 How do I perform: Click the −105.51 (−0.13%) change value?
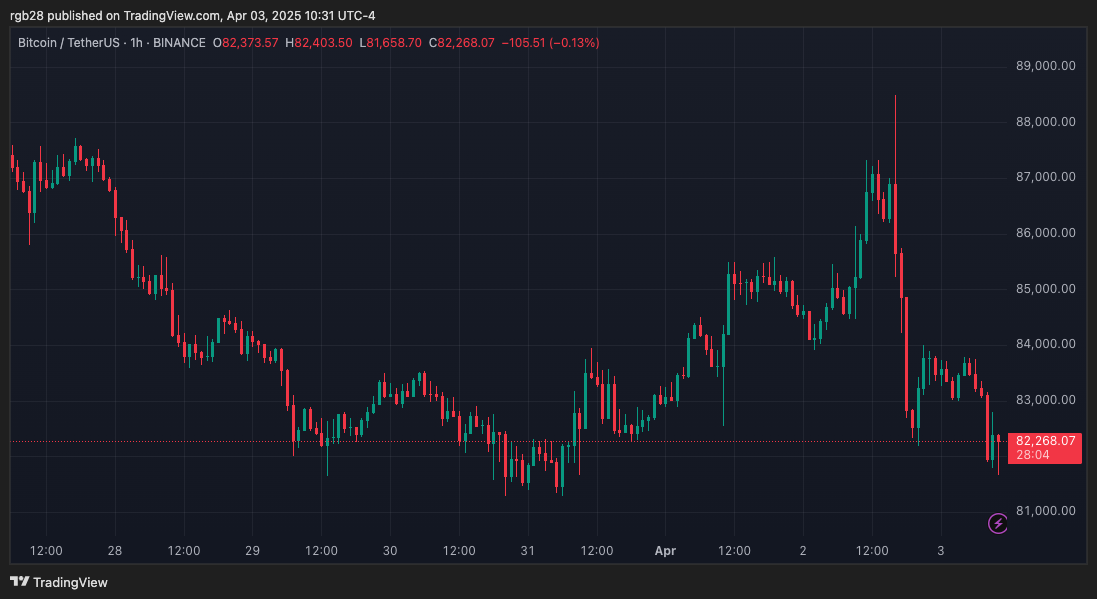(554, 43)
